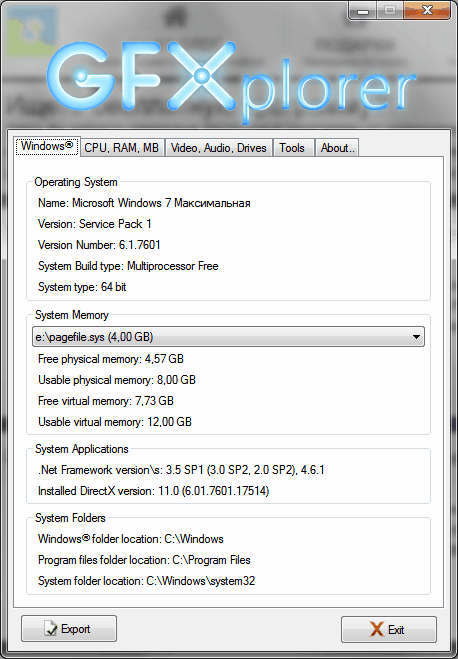
Task: Click the orange X icon on Exit
Action: [376, 629]
